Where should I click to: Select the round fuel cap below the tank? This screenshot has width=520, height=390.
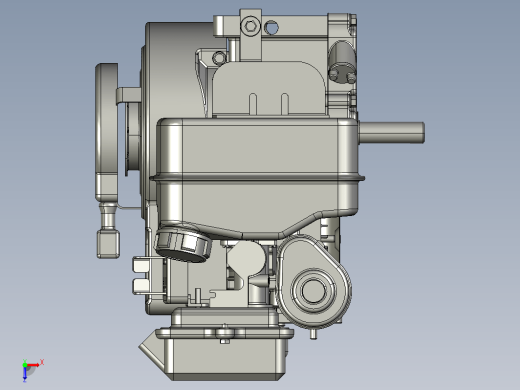182,244
